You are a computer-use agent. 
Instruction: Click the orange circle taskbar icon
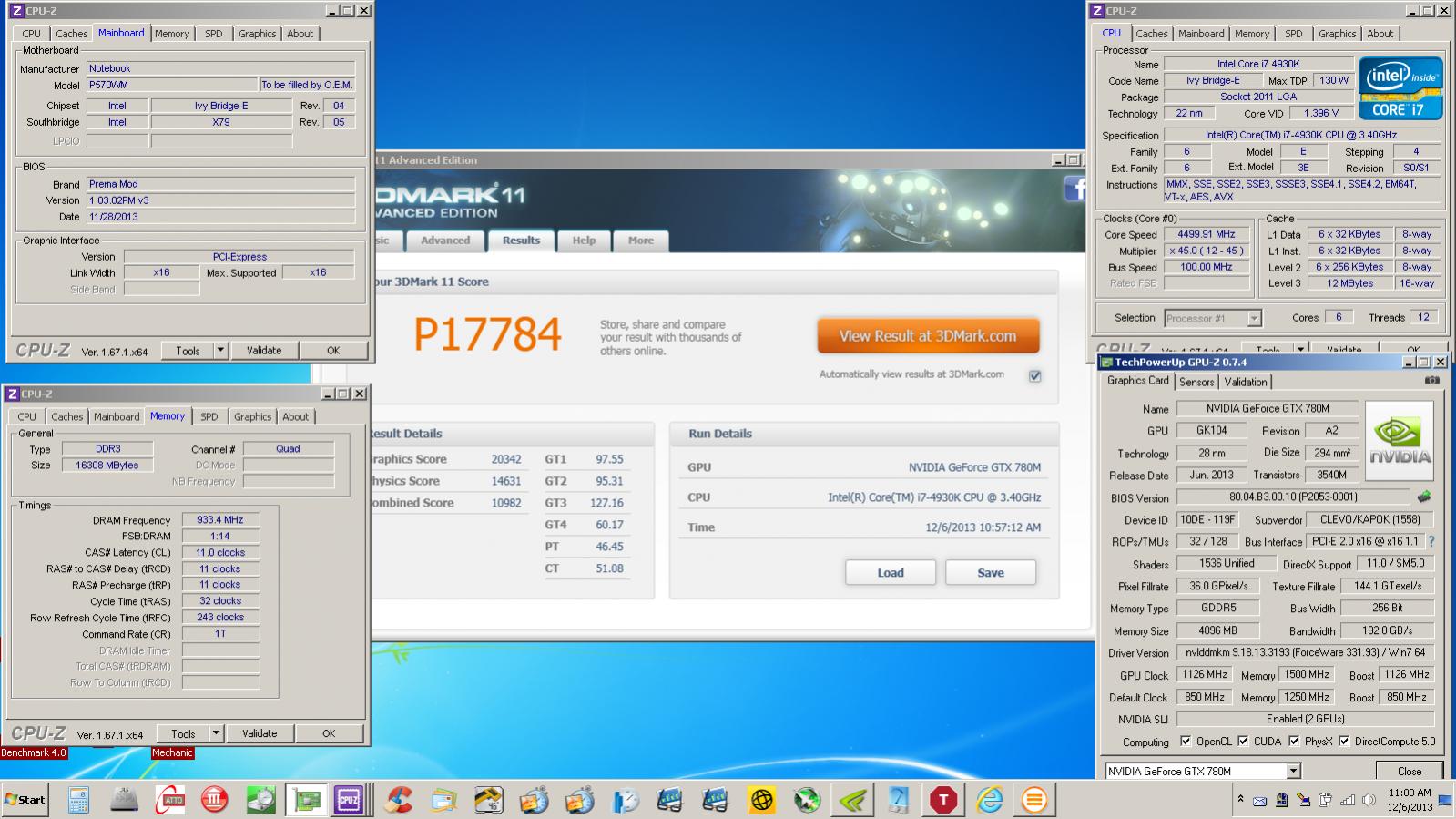(1034, 800)
